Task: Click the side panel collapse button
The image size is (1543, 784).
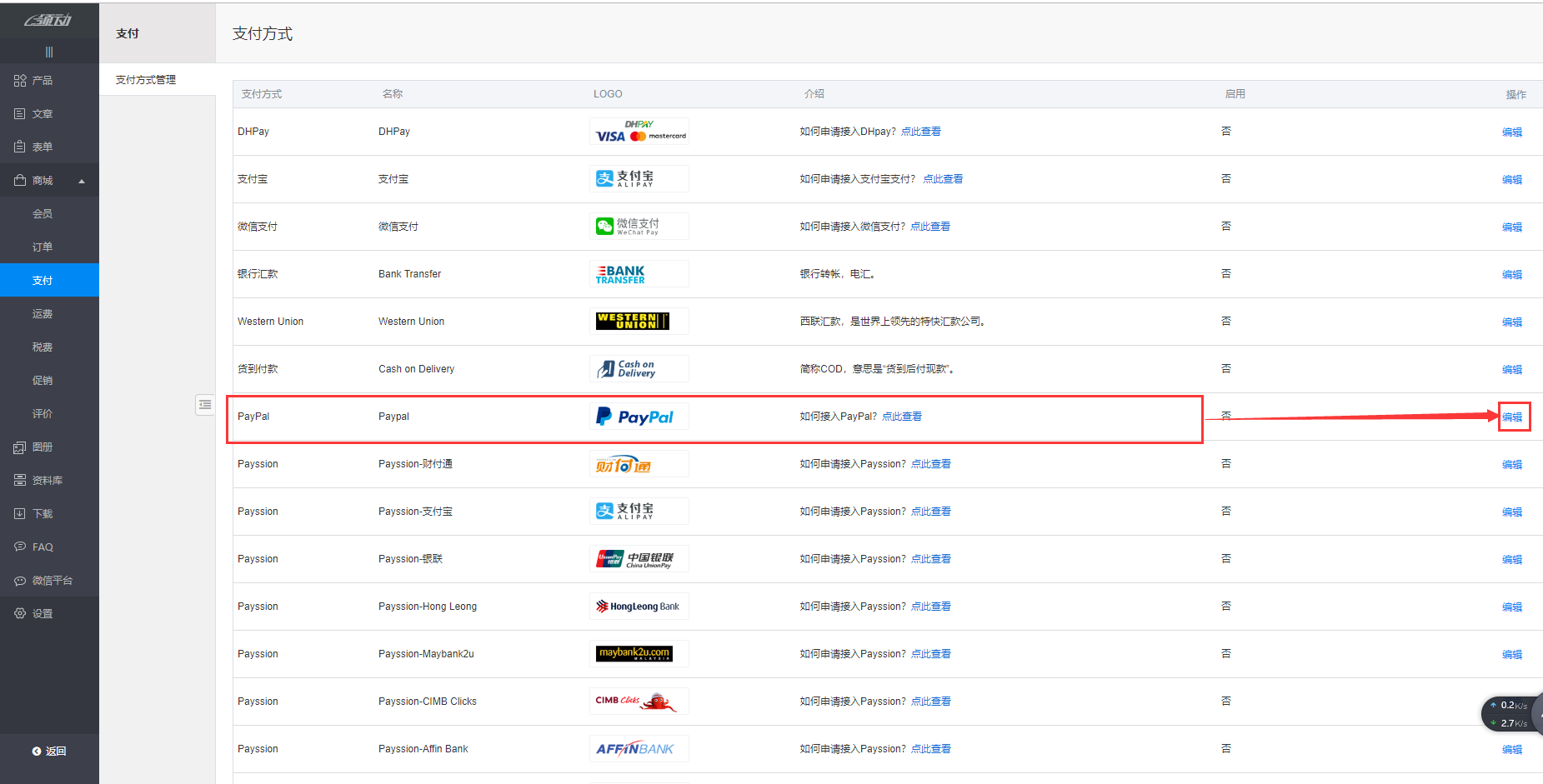Action: pos(205,405)
